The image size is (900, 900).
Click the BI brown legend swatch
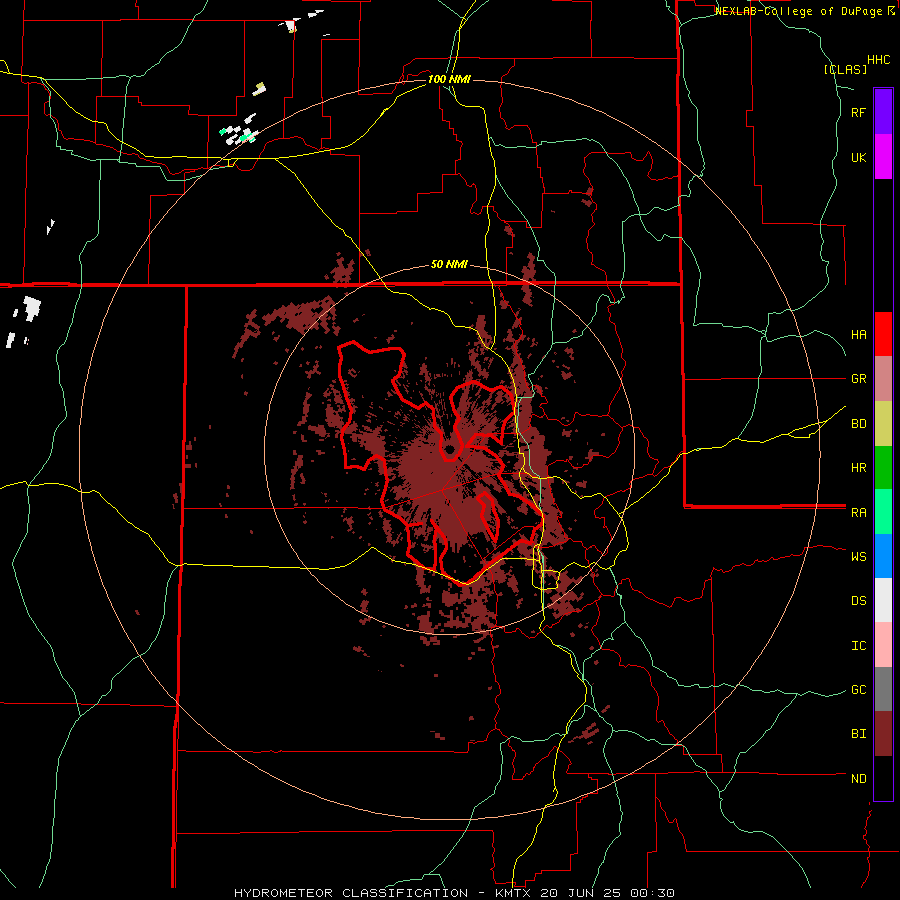coord(883,734)
